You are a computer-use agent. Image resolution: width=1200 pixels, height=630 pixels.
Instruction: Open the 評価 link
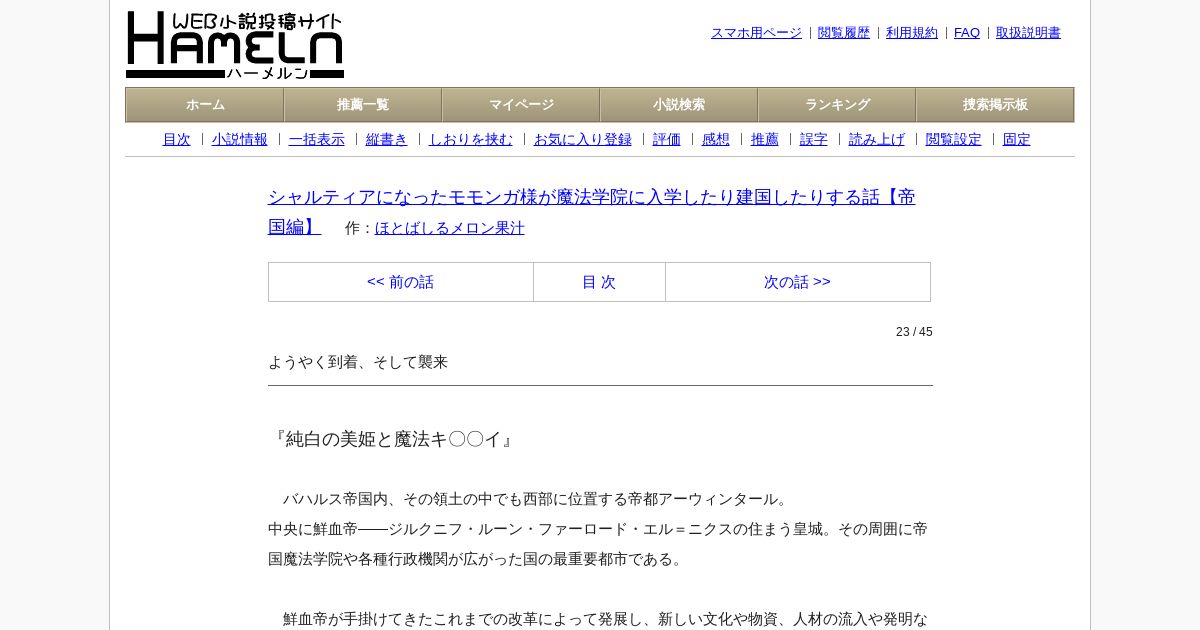[667, 140]
